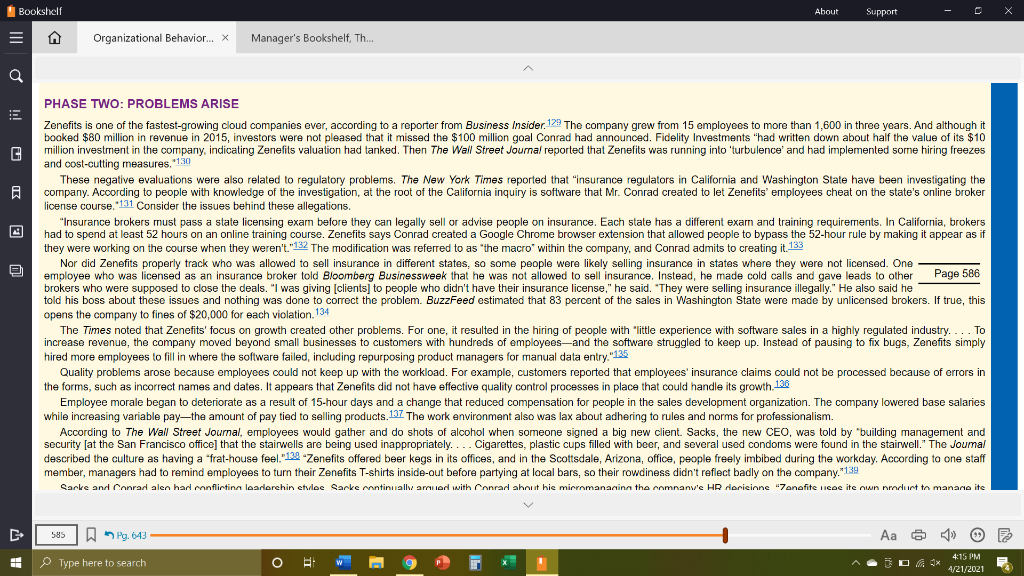Screen dimensions: 1024x576
Task: Bookmark the current page 585
Action: coord(91,535)
